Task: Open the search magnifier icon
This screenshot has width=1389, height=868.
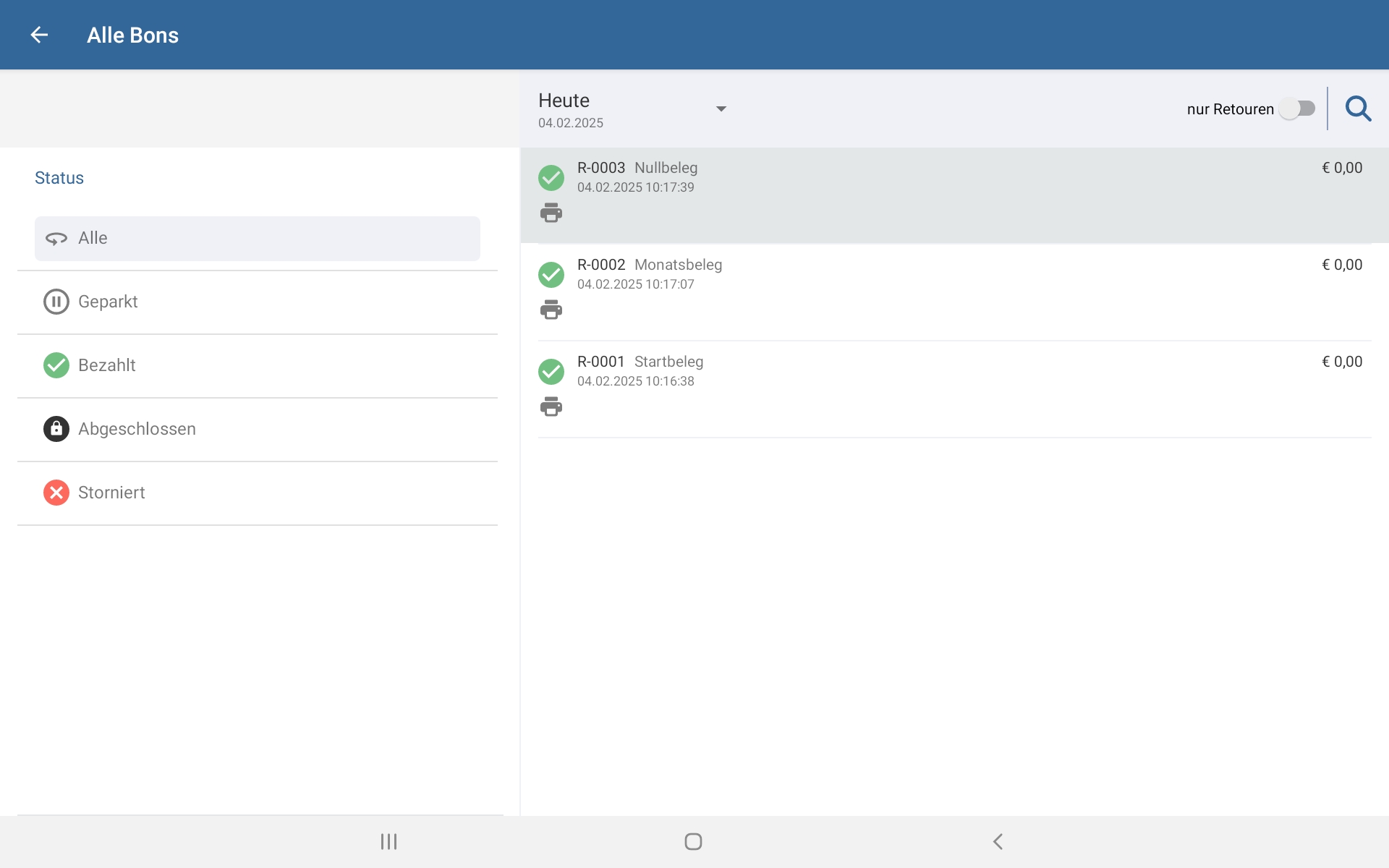Action: (1358, 109)
